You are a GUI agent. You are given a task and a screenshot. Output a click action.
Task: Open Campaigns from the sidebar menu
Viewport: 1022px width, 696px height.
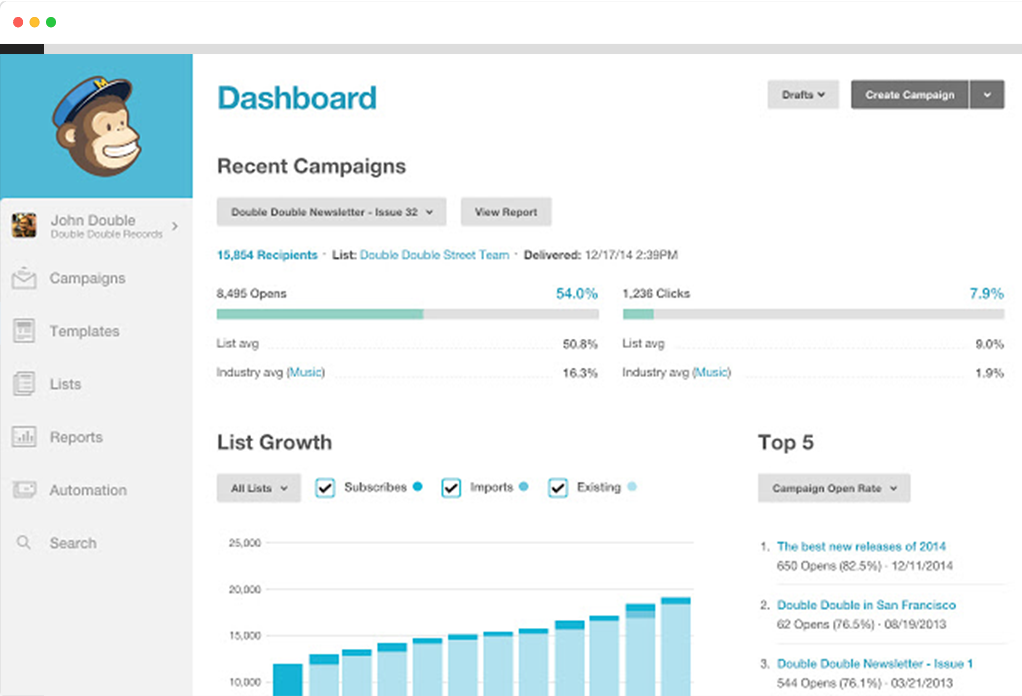pyautogui.click(x=87, y=278)
